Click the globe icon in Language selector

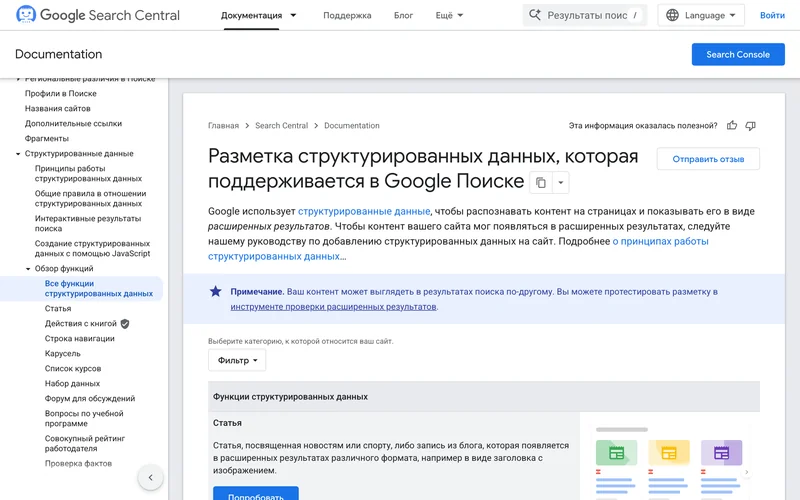(x=672, y=15)
